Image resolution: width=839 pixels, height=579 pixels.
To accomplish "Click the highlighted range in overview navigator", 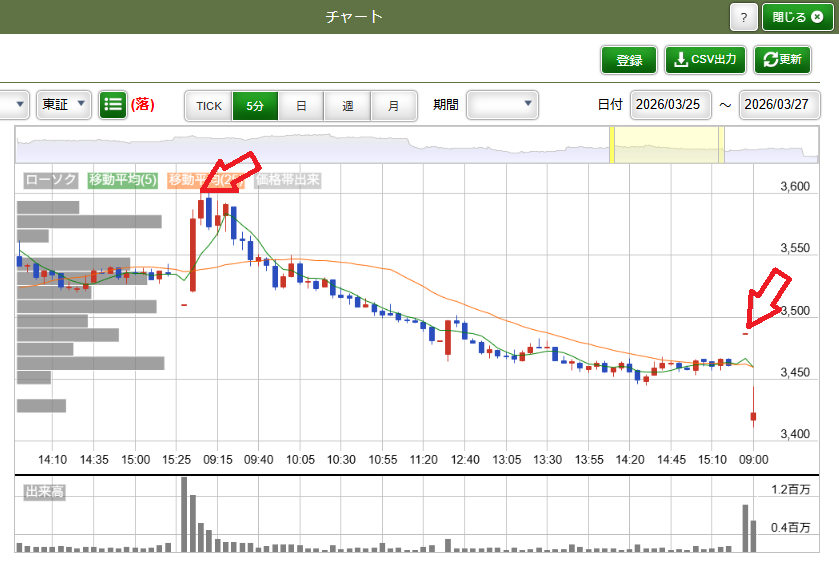I will pyautogui.click(x=666, y=145).
